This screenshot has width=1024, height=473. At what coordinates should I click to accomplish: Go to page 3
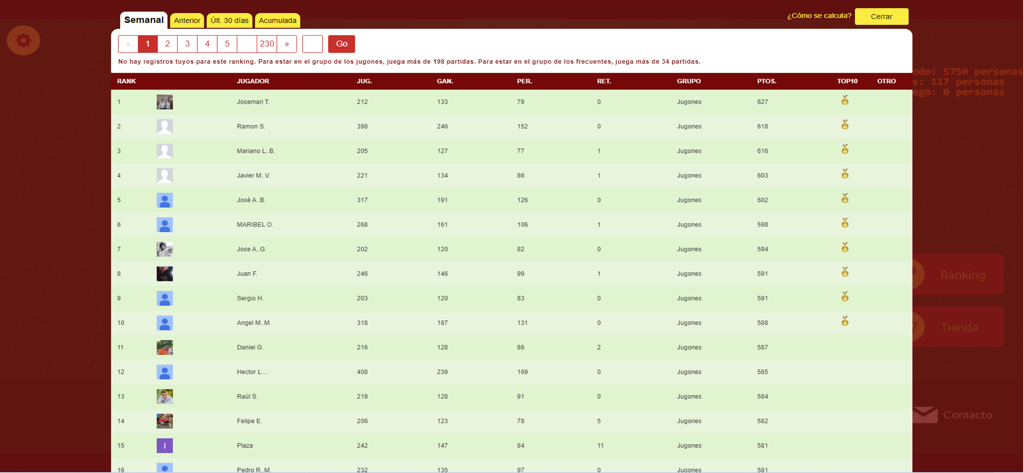pyautogui.click(x=187, y=44)
